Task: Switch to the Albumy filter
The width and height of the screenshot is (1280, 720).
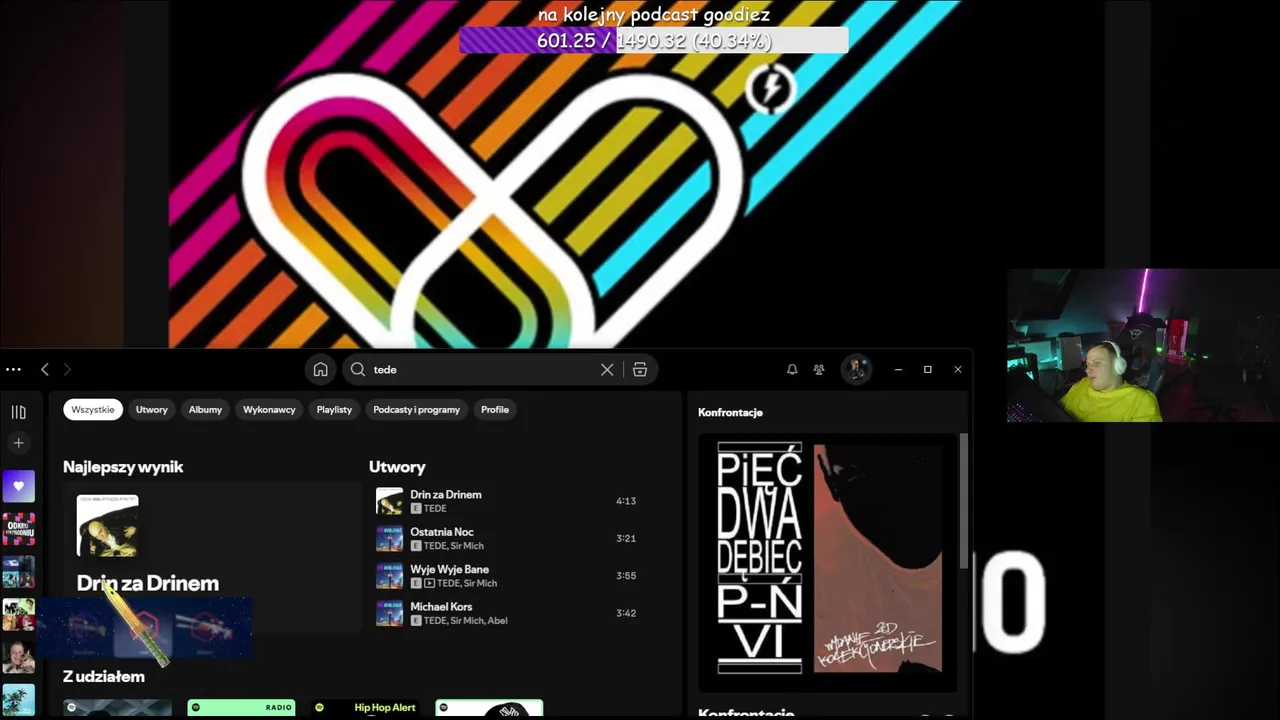Action: click(205, 410)
